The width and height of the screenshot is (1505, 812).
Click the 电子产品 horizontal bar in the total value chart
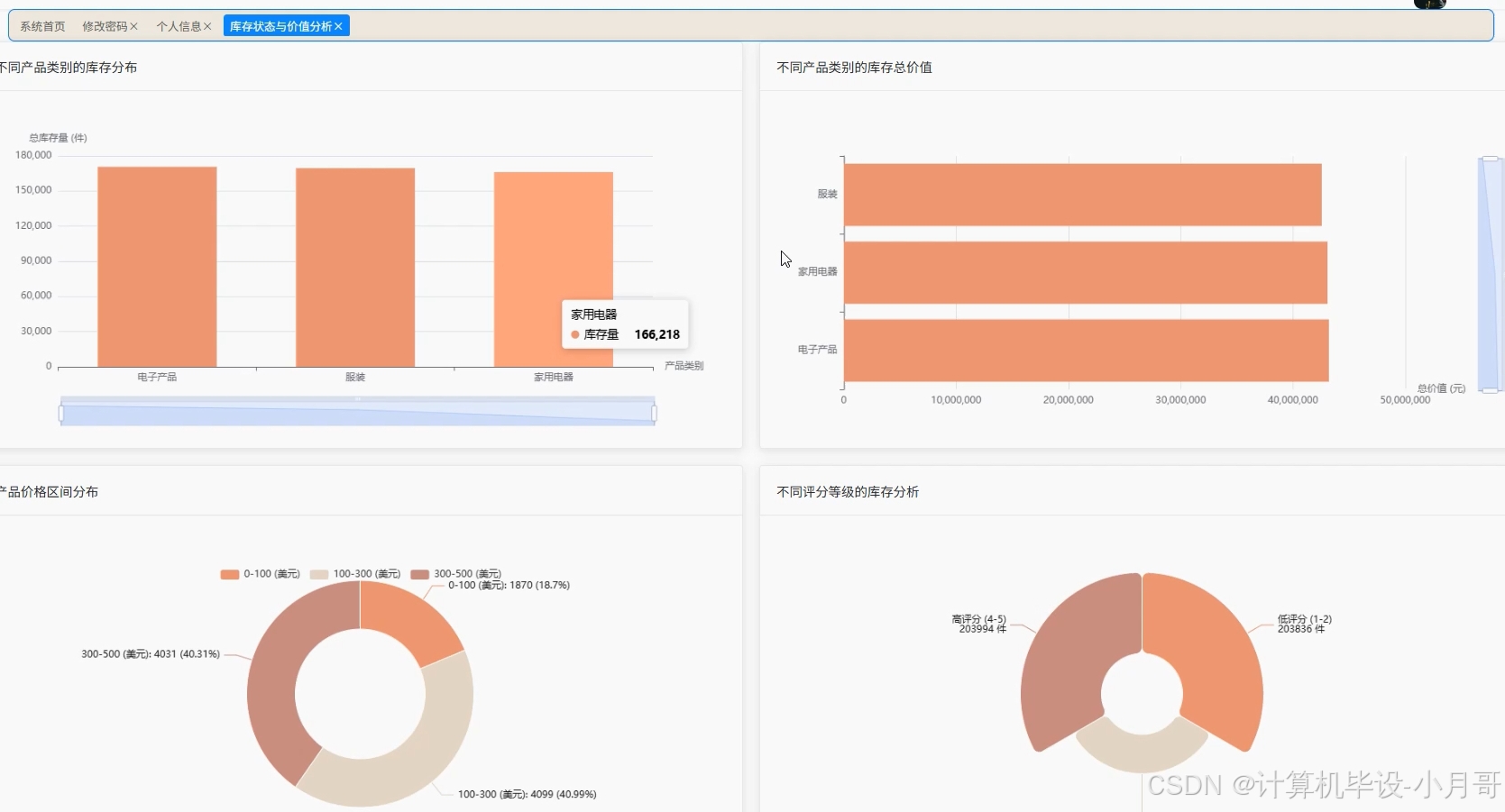[1087, 351]
